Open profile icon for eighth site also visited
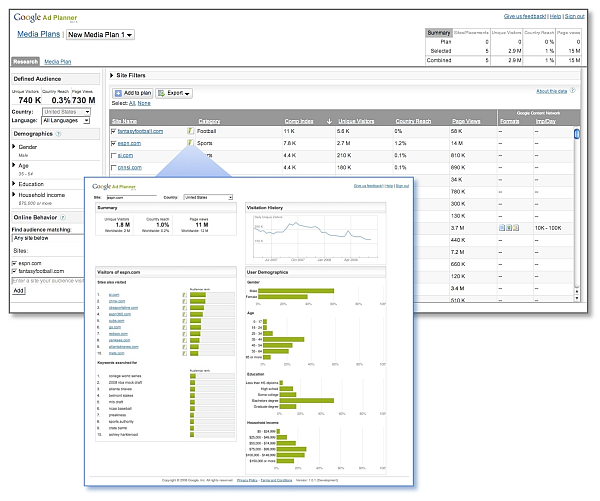This screenshot has width=600, height=501. click(184, 340)
